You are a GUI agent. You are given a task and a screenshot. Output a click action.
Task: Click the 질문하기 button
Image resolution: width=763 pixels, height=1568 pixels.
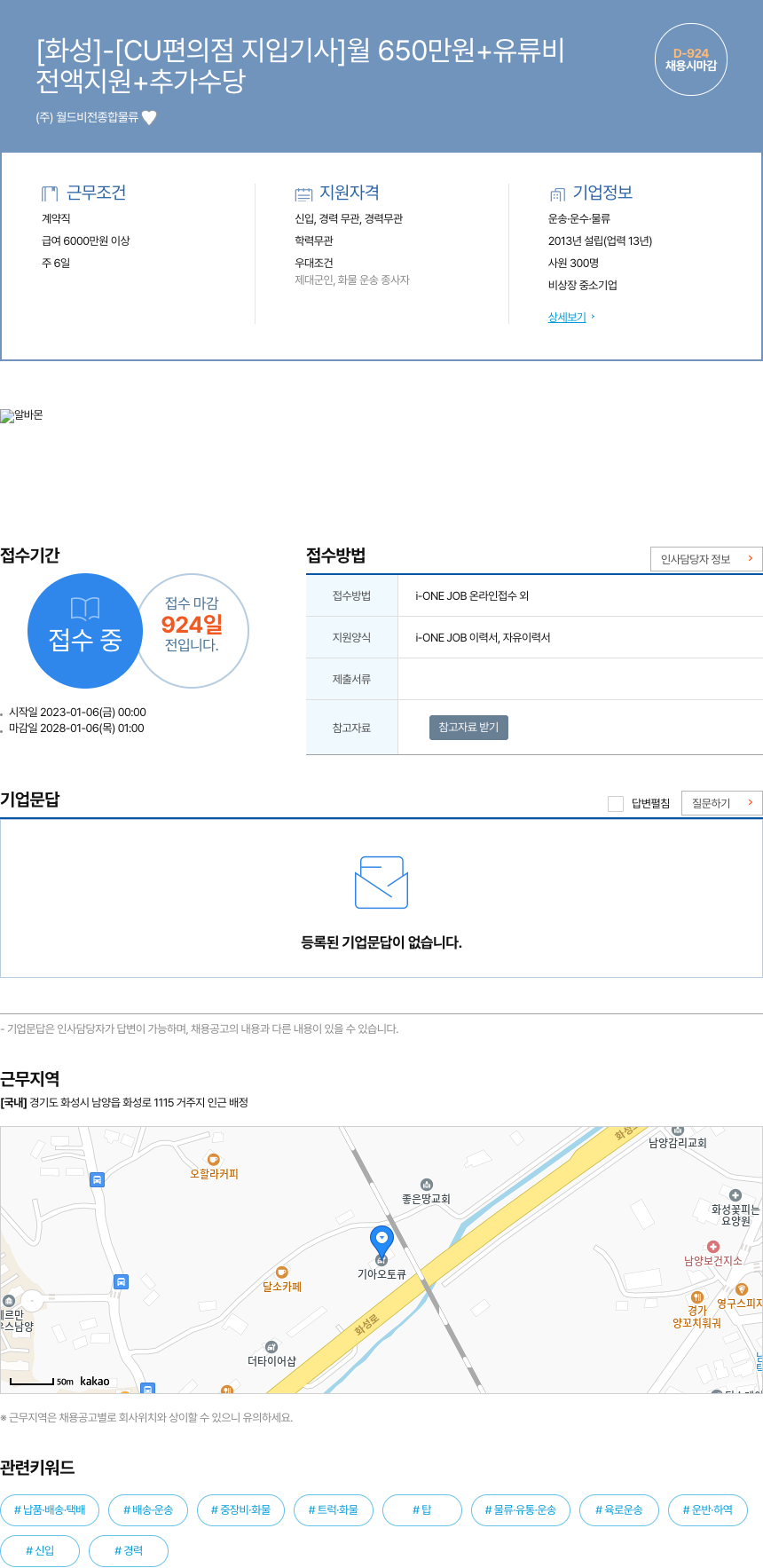point(722,803)
